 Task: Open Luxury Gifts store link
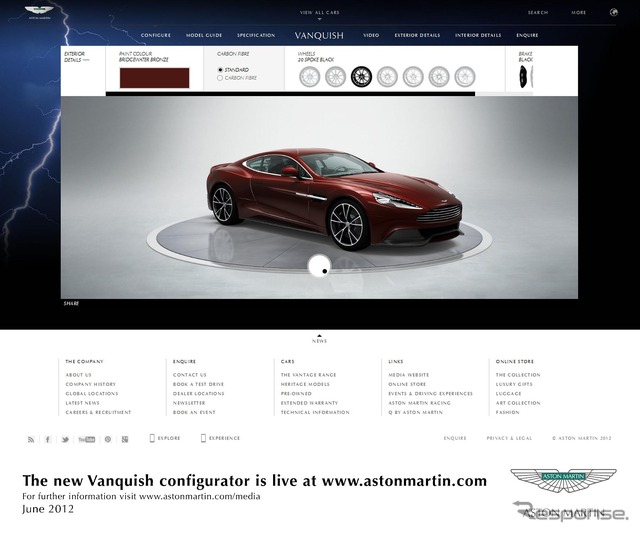click(514, 384)
